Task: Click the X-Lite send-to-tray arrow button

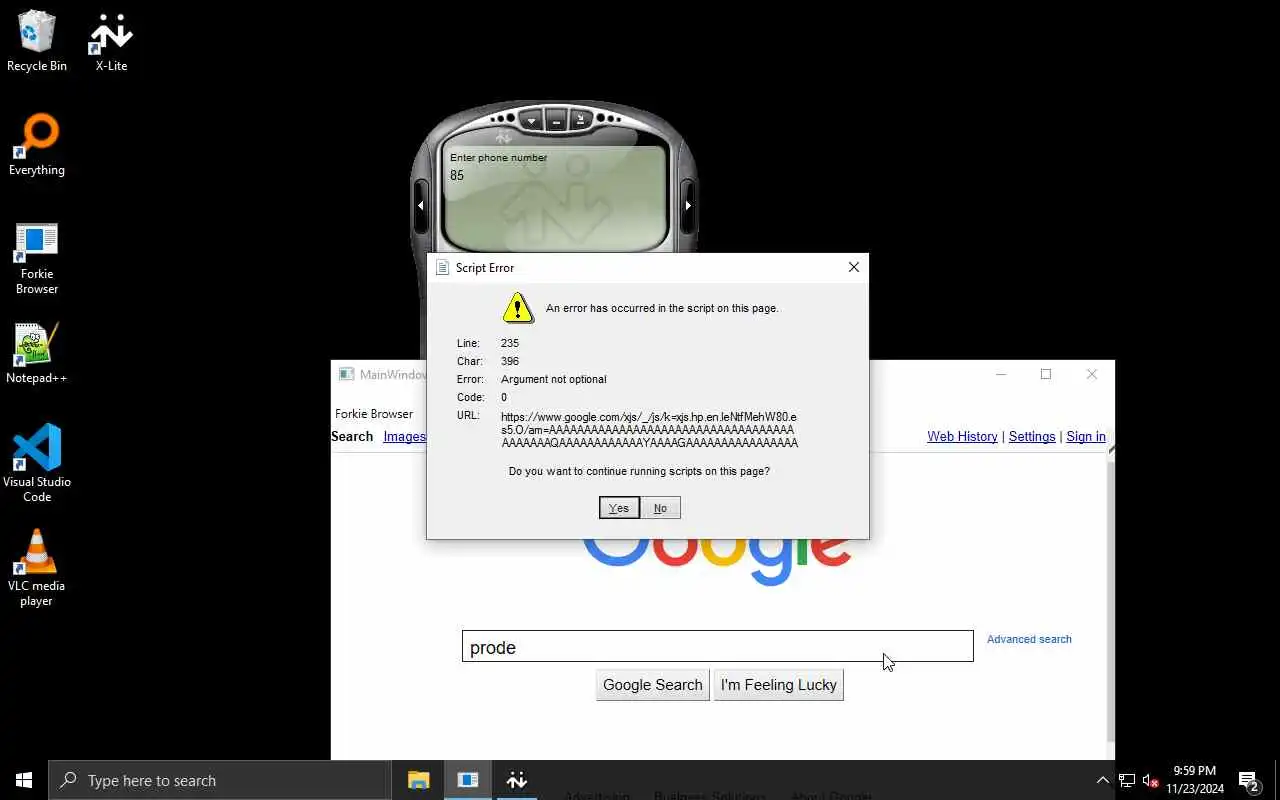Action: (x=580, y=121)
